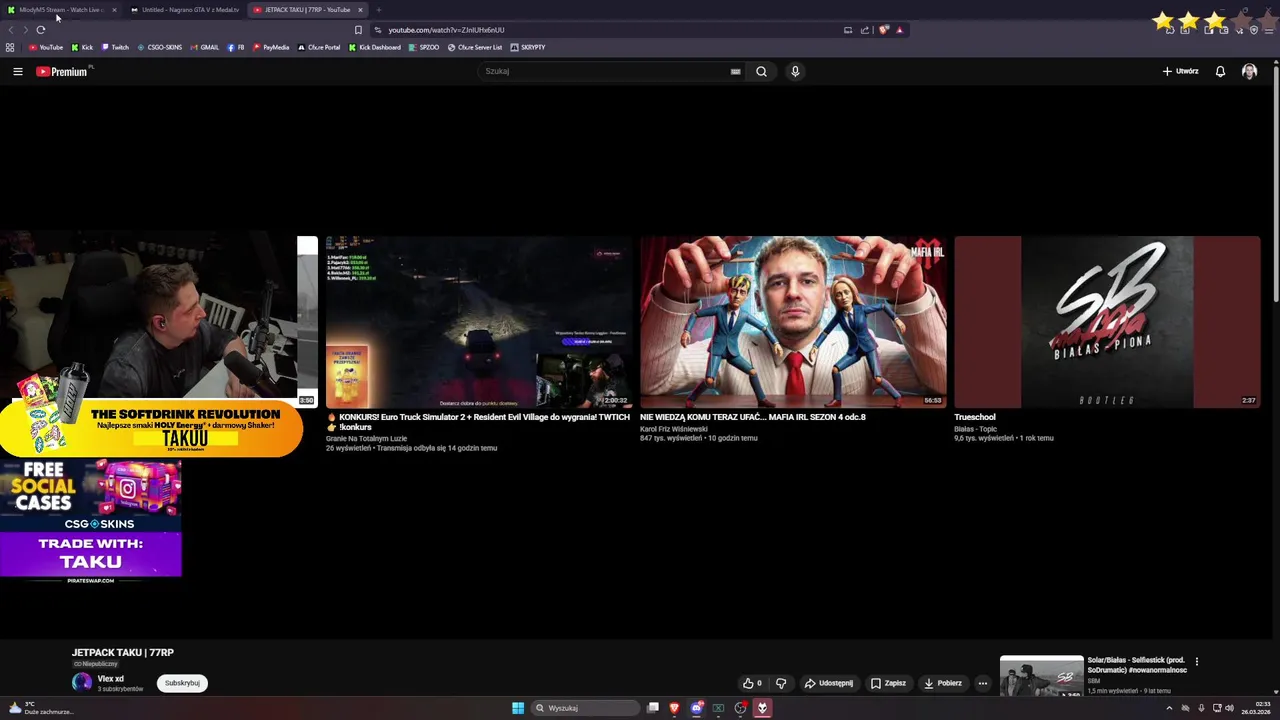Click the YouTube Premium logo
The height and width of the screenshot is (720, 1280).
[x=63, y=71]
